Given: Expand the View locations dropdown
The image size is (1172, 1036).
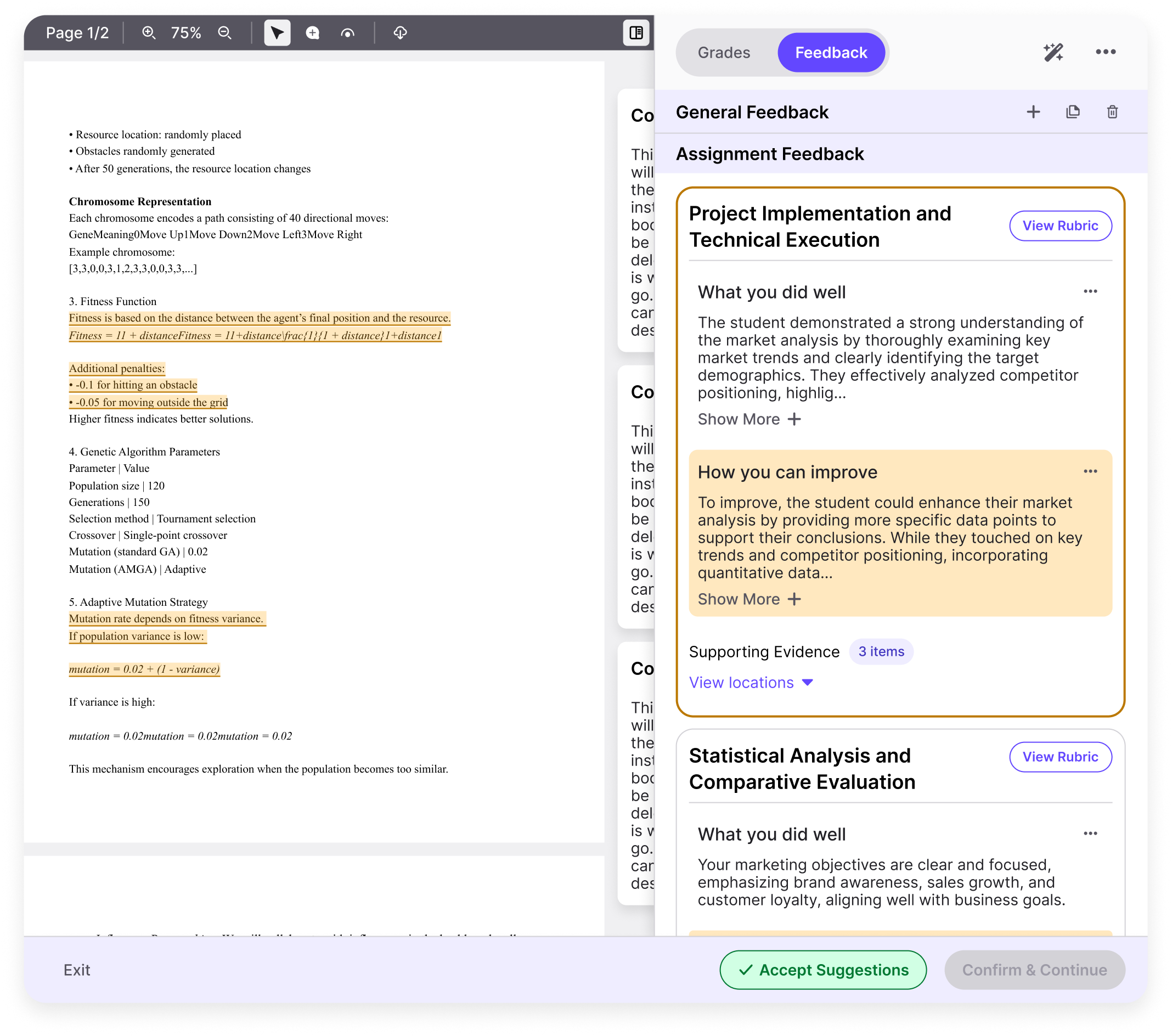Looking at the screenshot, I should click(751, 682).
